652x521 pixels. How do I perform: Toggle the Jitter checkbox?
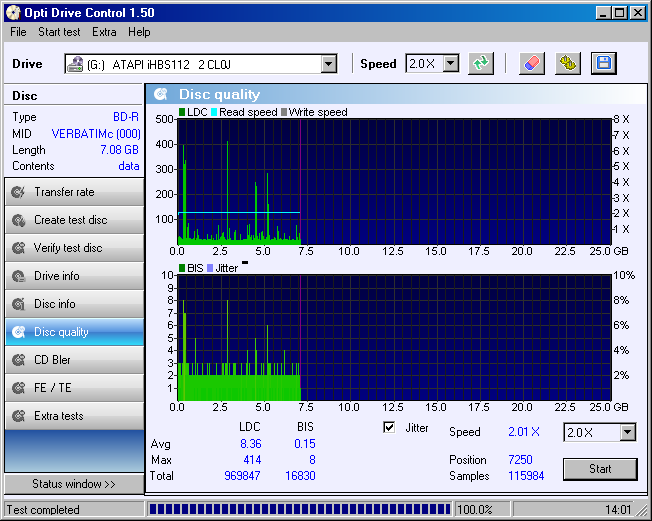(x=389, y=427)
